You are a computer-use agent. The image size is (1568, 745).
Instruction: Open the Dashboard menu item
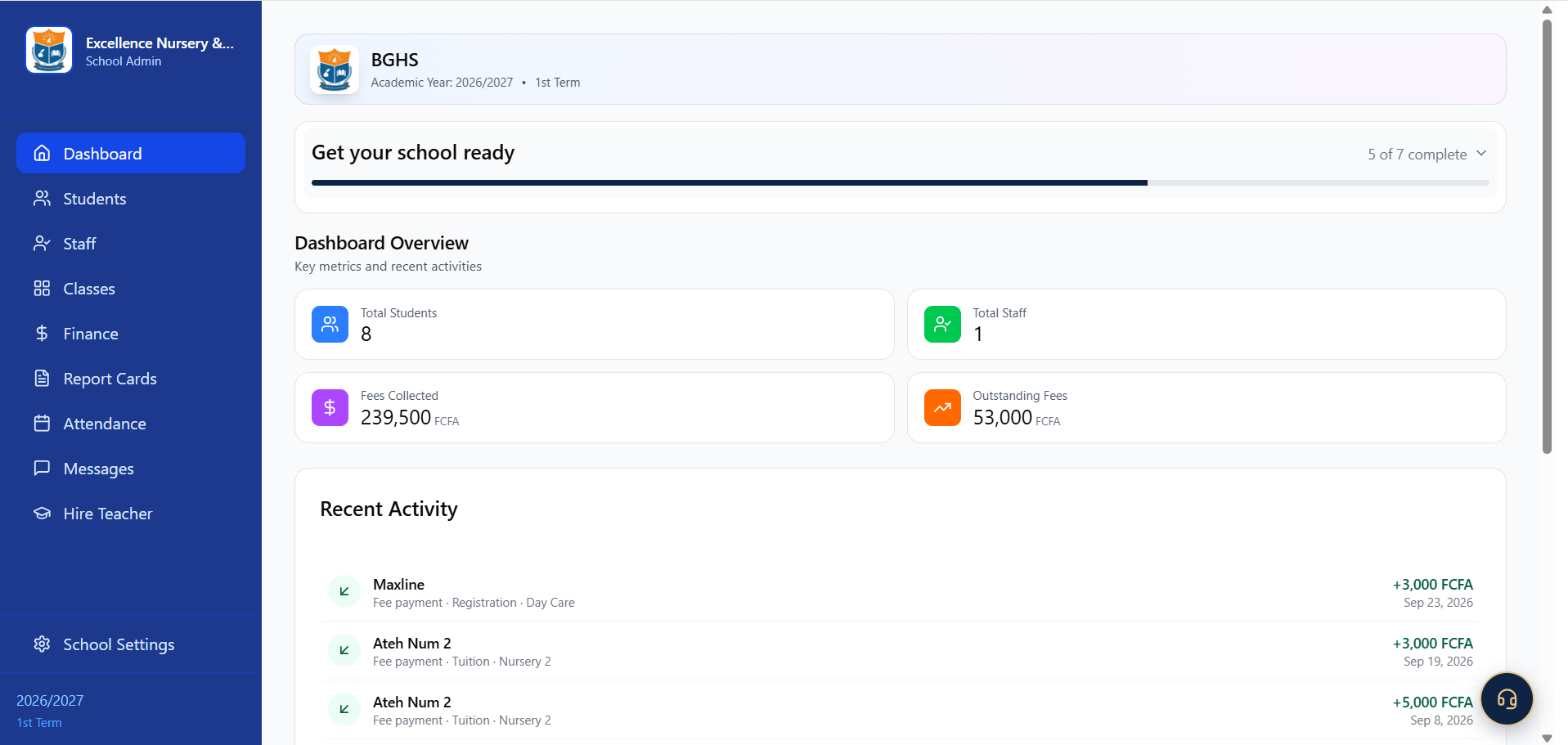pyautogui.click(x=131, y=153)
